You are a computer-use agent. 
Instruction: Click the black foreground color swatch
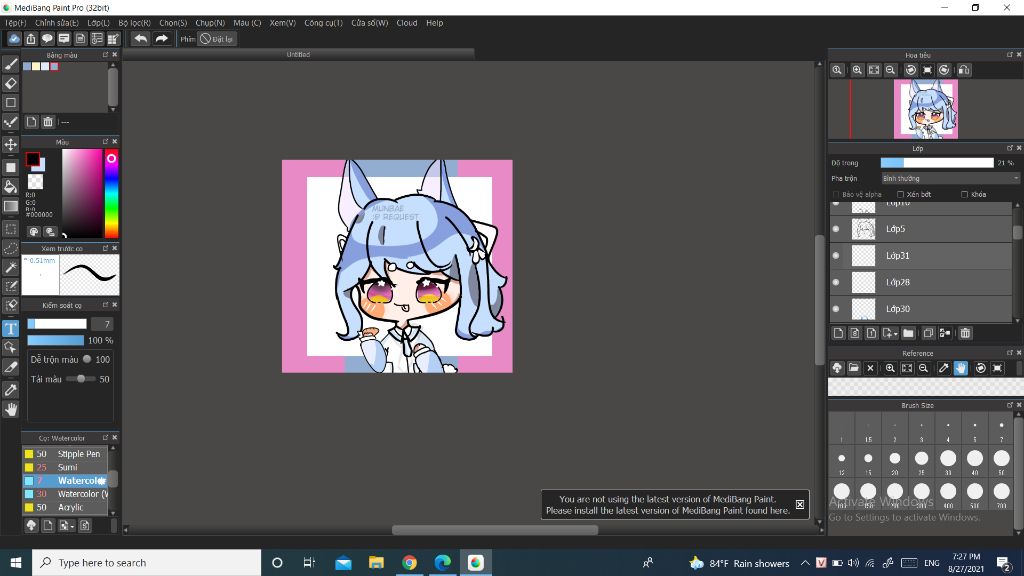tap(32, 159)
